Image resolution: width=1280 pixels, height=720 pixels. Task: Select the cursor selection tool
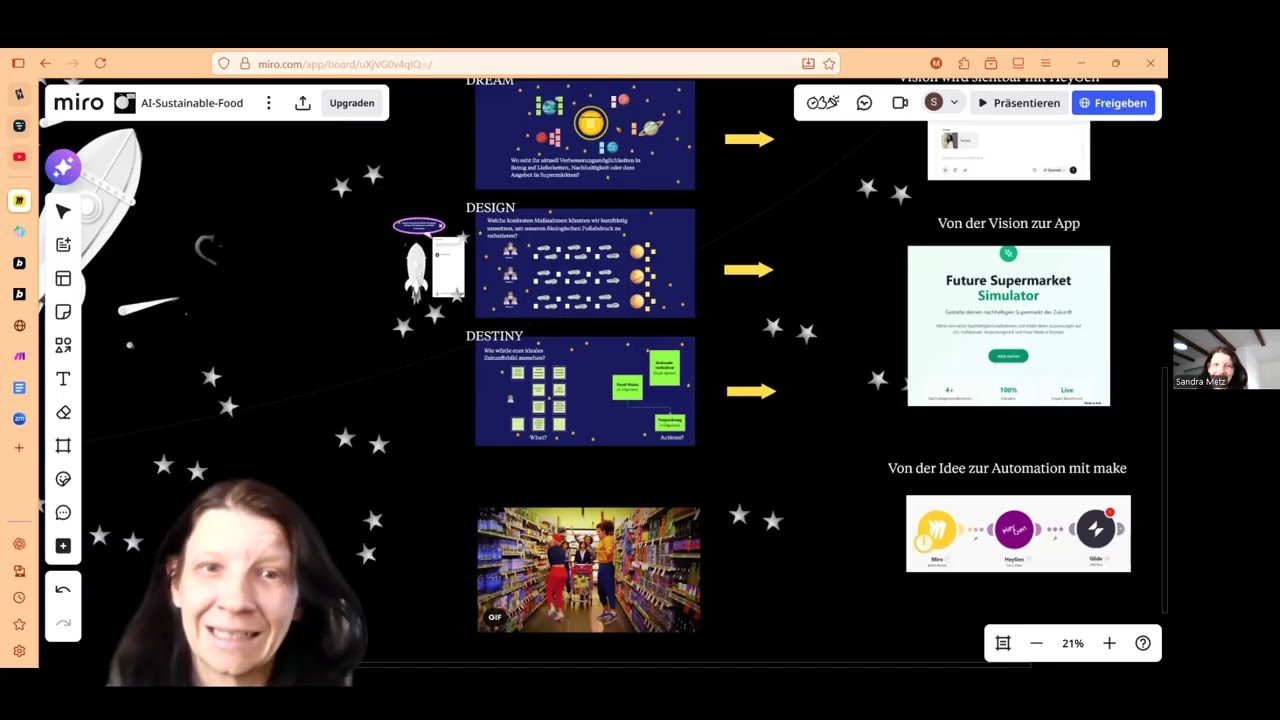[x=63, y=211]
